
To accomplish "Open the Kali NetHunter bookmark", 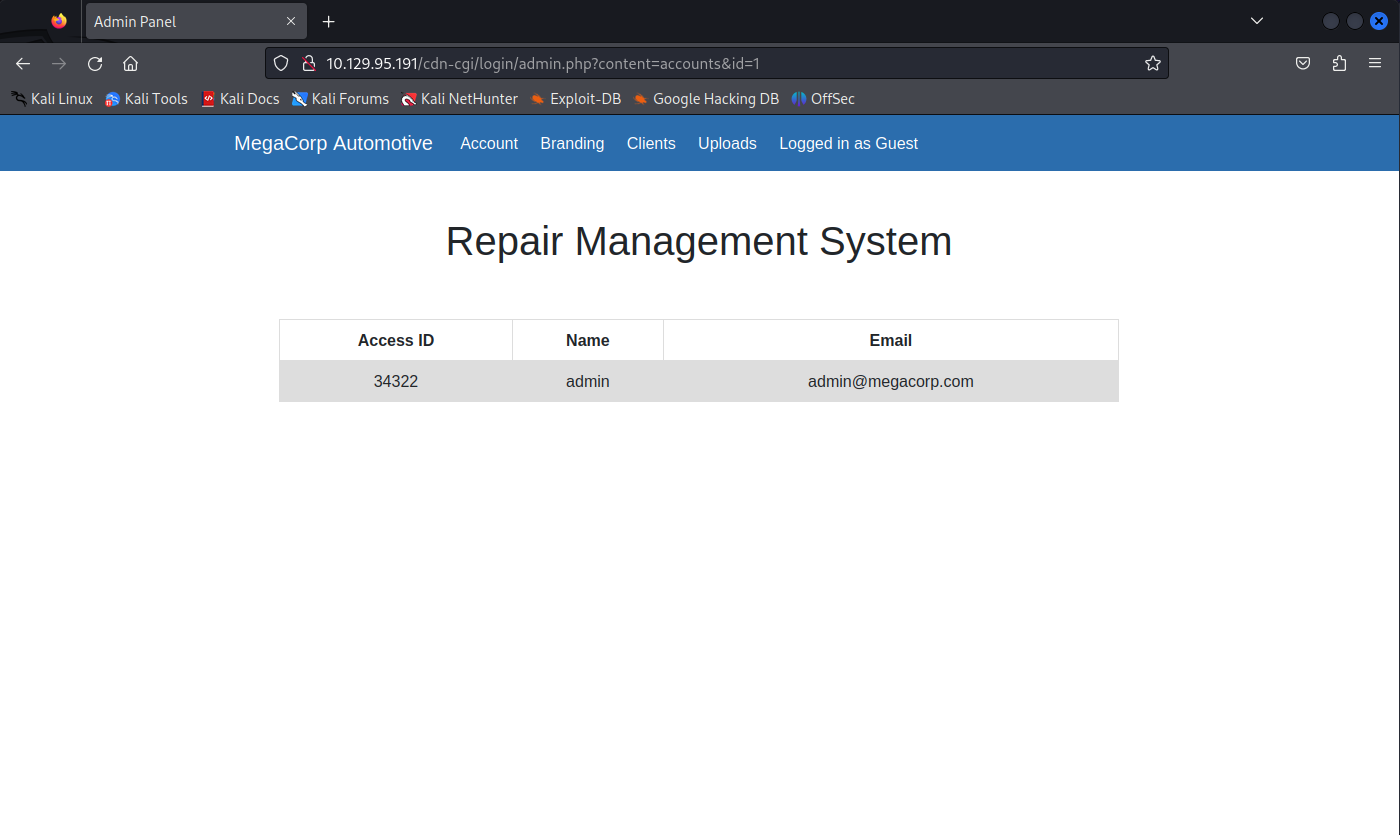I will pyautogui.click(x=459, y=99).
